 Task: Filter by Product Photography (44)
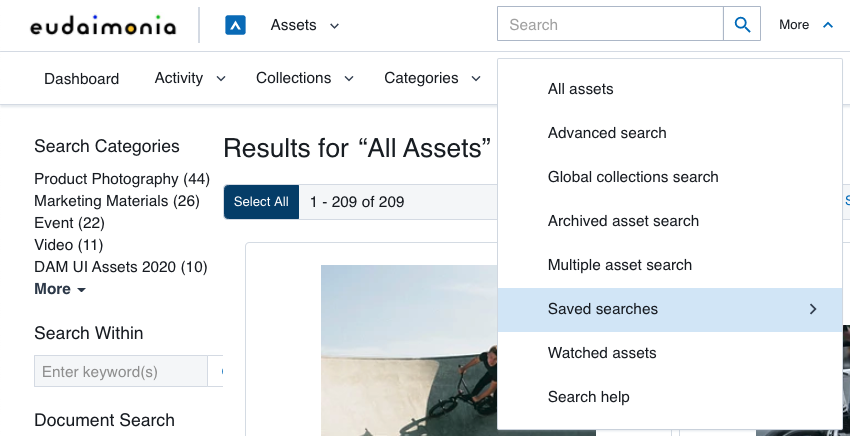(122, 179)
